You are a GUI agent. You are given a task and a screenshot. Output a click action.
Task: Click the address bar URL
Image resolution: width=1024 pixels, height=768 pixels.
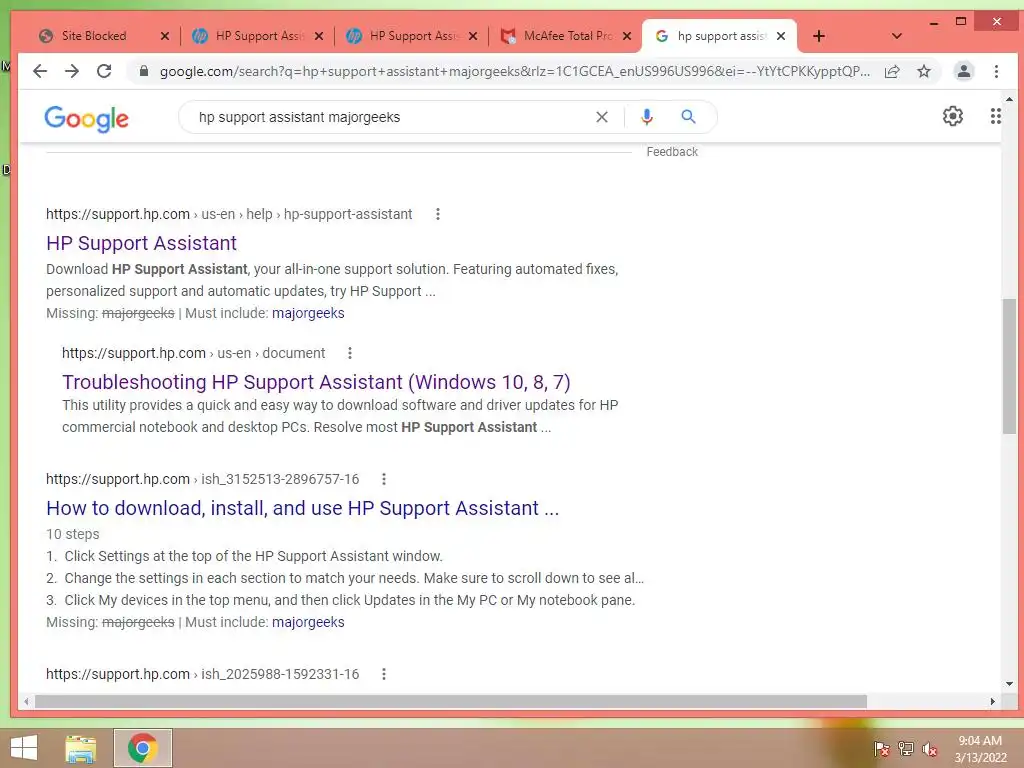(x=515, y=71)
